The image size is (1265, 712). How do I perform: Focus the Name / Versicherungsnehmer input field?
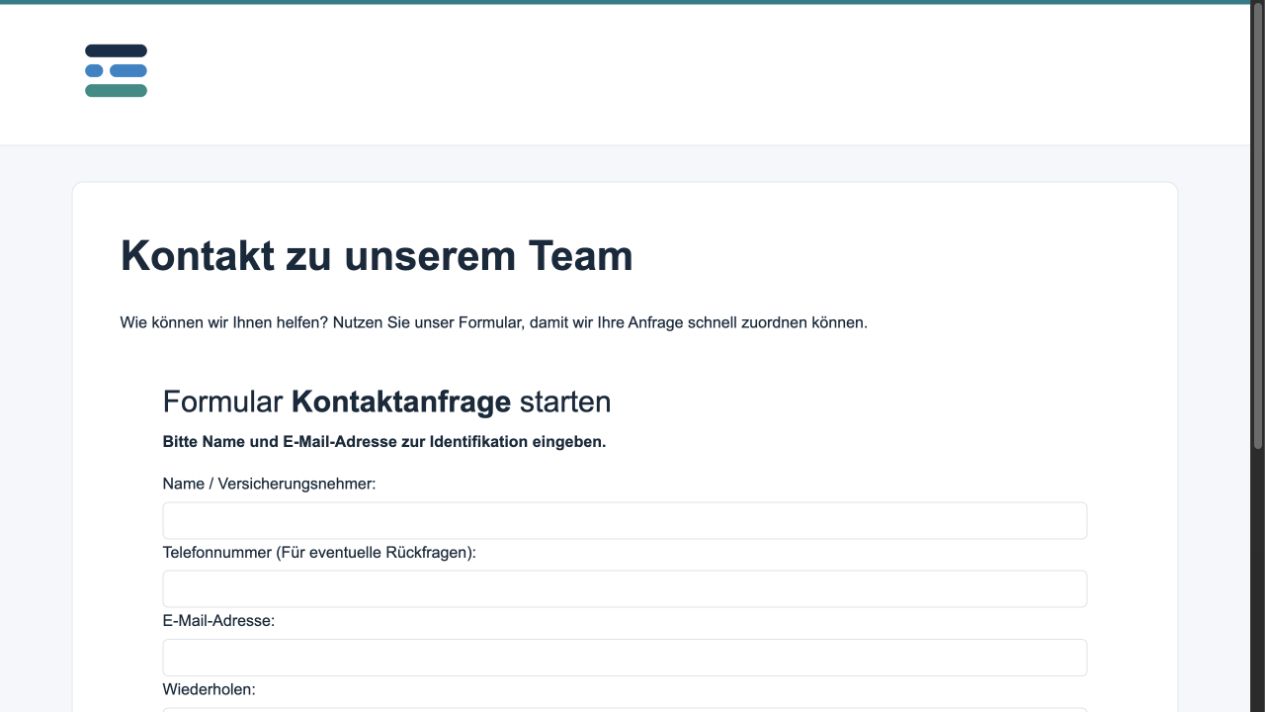(x=625, y=521)
